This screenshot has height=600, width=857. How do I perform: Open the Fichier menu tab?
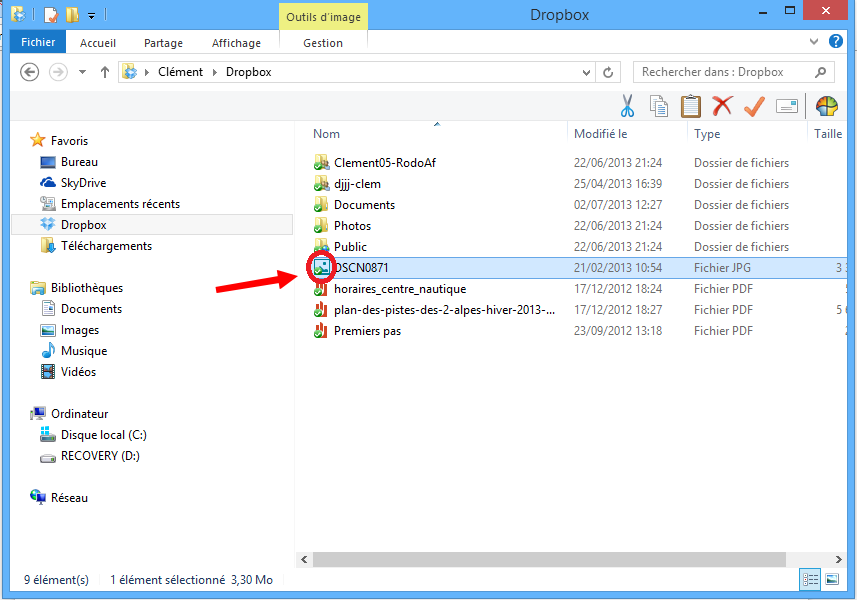pyautogui.click(x=38, y=42)
